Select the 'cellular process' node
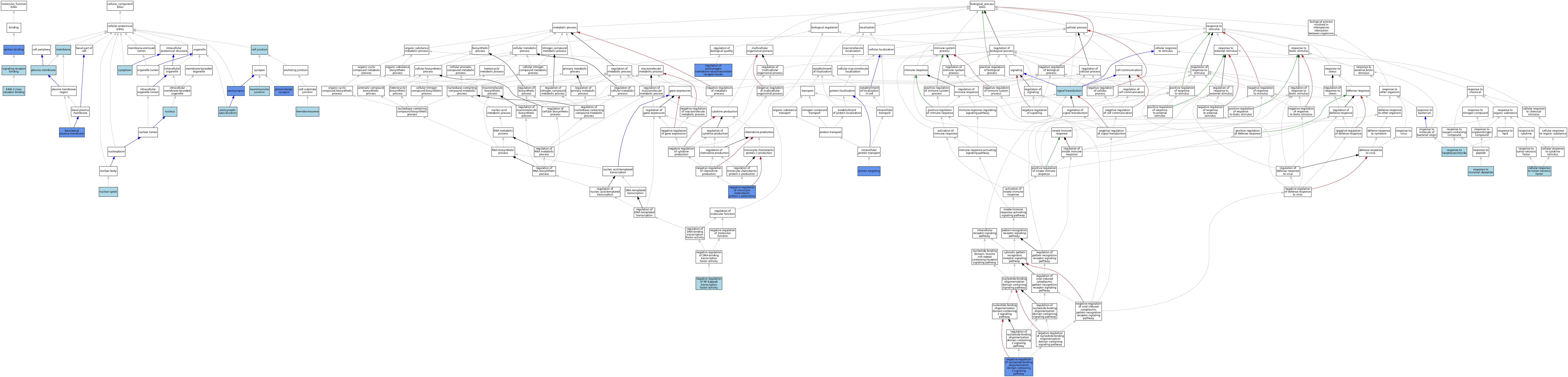The height and width of the screenshot is (377, 1568). (1077, 27)
